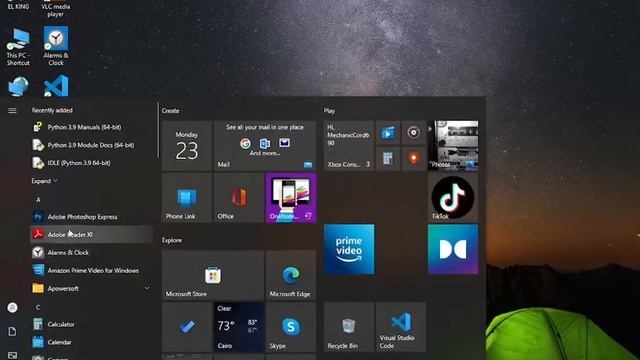Screen dimensions: 640x360
Task: Launch Adobe Reader XI from app list
Action: pos(91,234)
